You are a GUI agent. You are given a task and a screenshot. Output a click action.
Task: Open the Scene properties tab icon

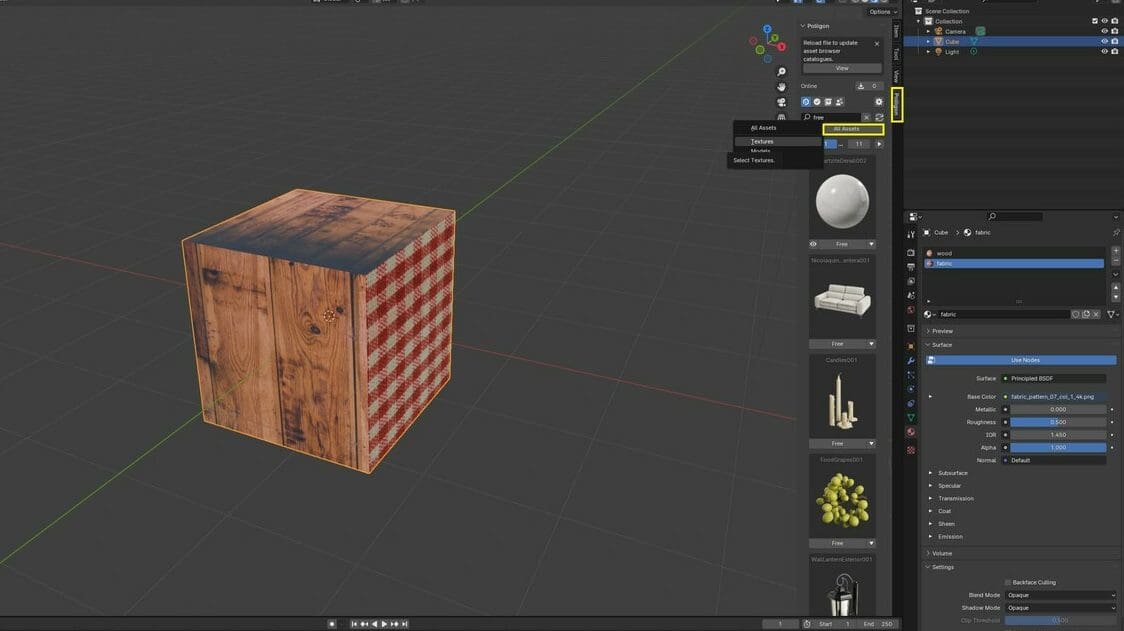click(x=911, y=295)
